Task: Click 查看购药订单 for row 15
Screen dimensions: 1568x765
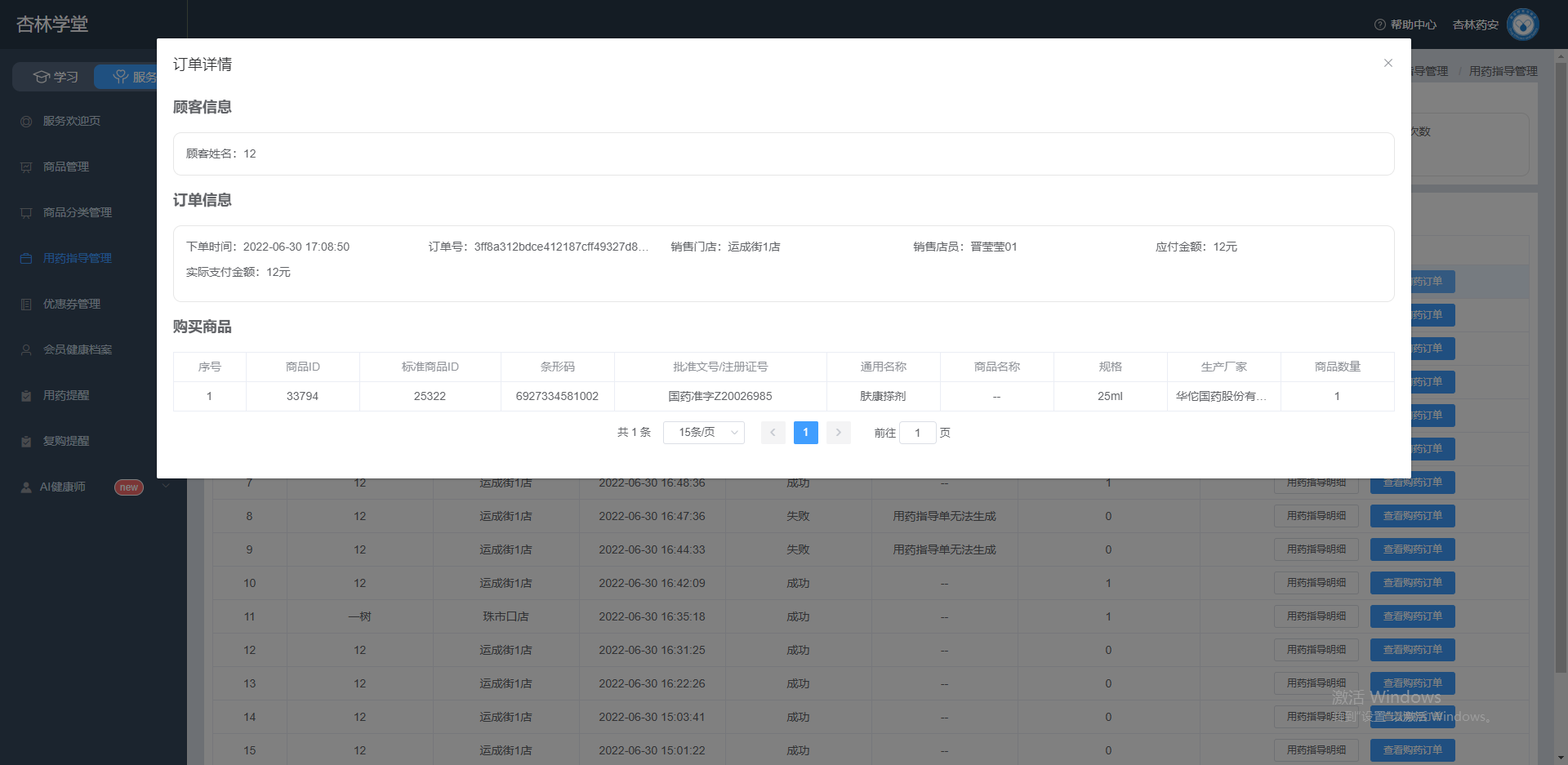Action: [1412, 750]
